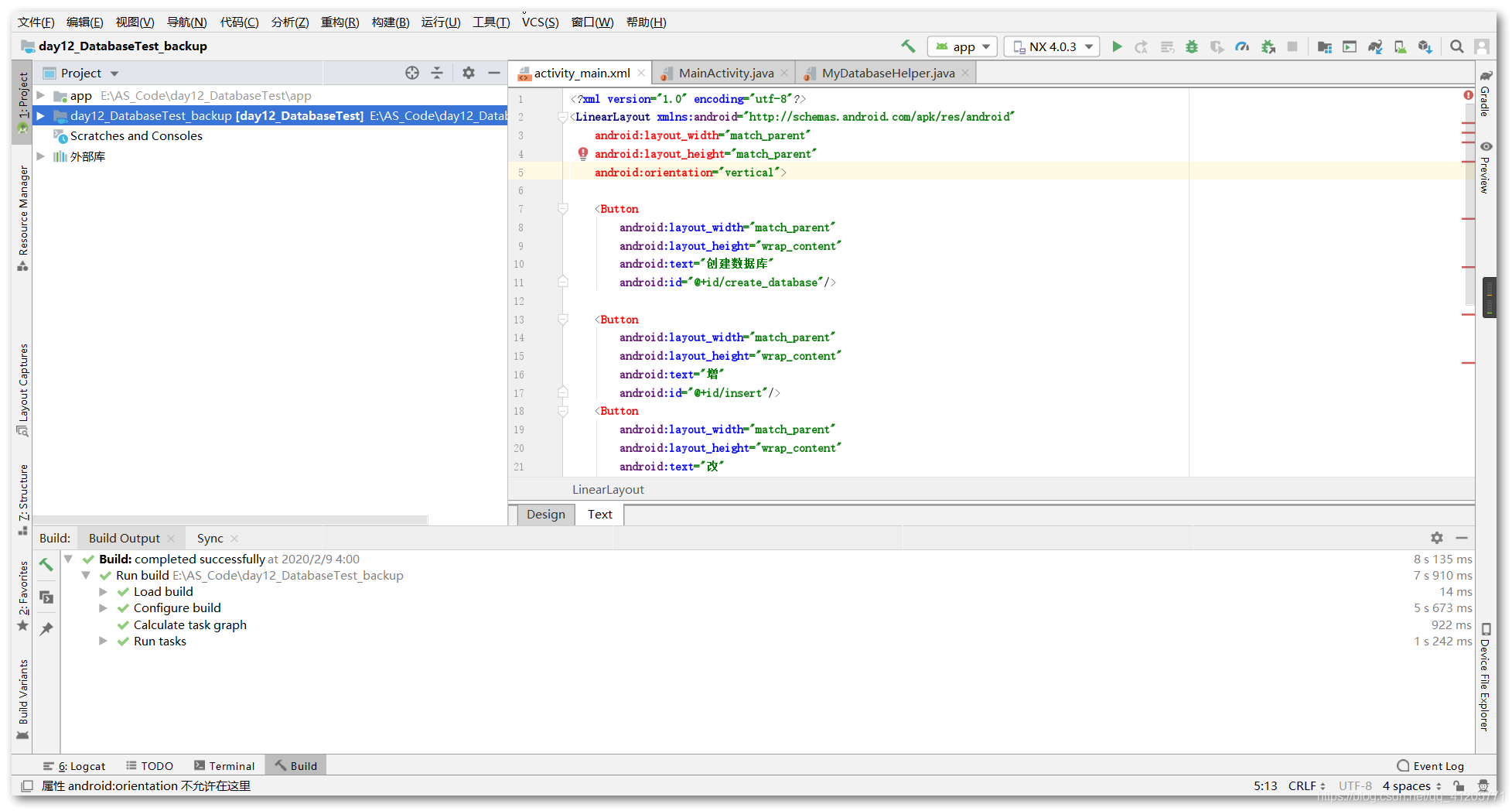This screenshot has width=1512, height=811.
Task: Click the Build hammer icon in build sidebar
Action: pos(46,565)
